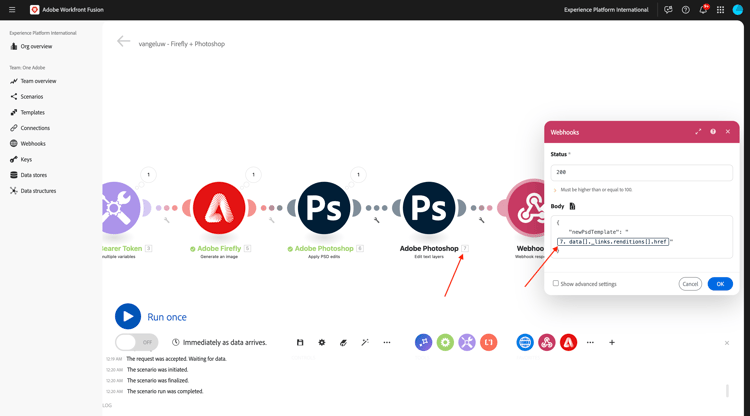Viewport: 750px width, 416px height.
Task: Click the Run once play button
Action: click(128, 317)
